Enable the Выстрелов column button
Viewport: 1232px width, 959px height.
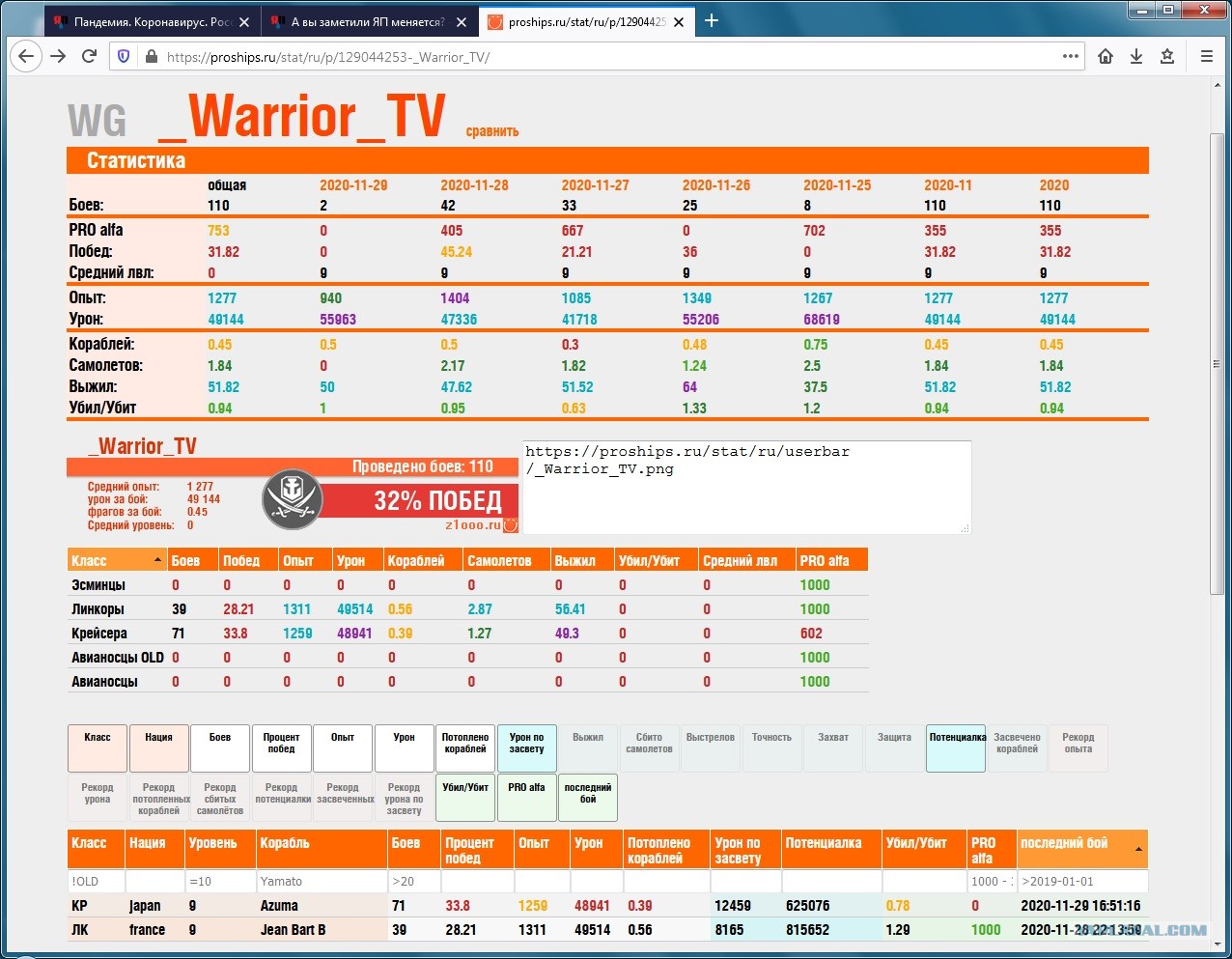pyautogui.click(x=711, y=748)
